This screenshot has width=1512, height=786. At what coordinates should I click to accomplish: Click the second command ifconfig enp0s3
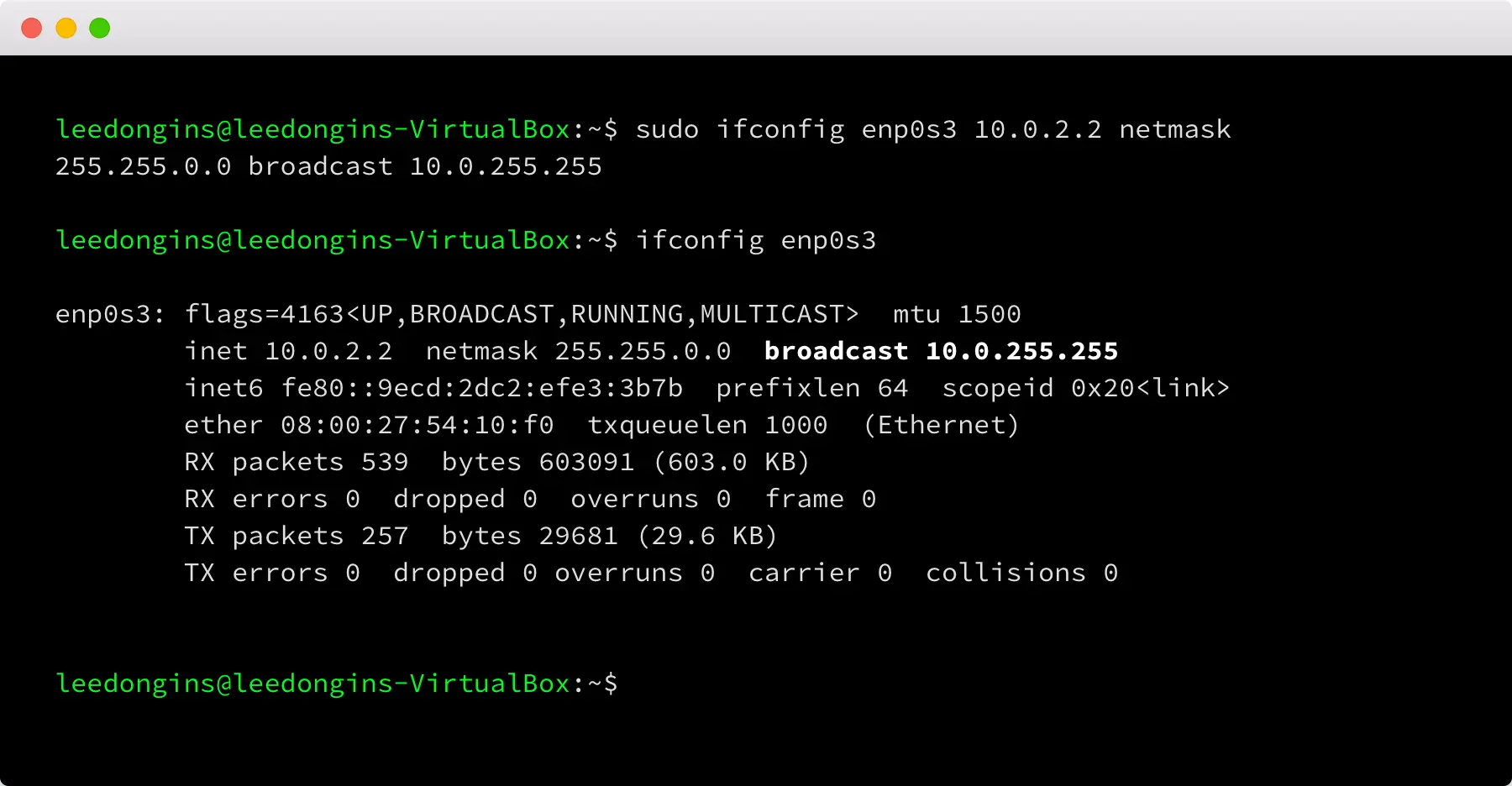pos(756,240)
